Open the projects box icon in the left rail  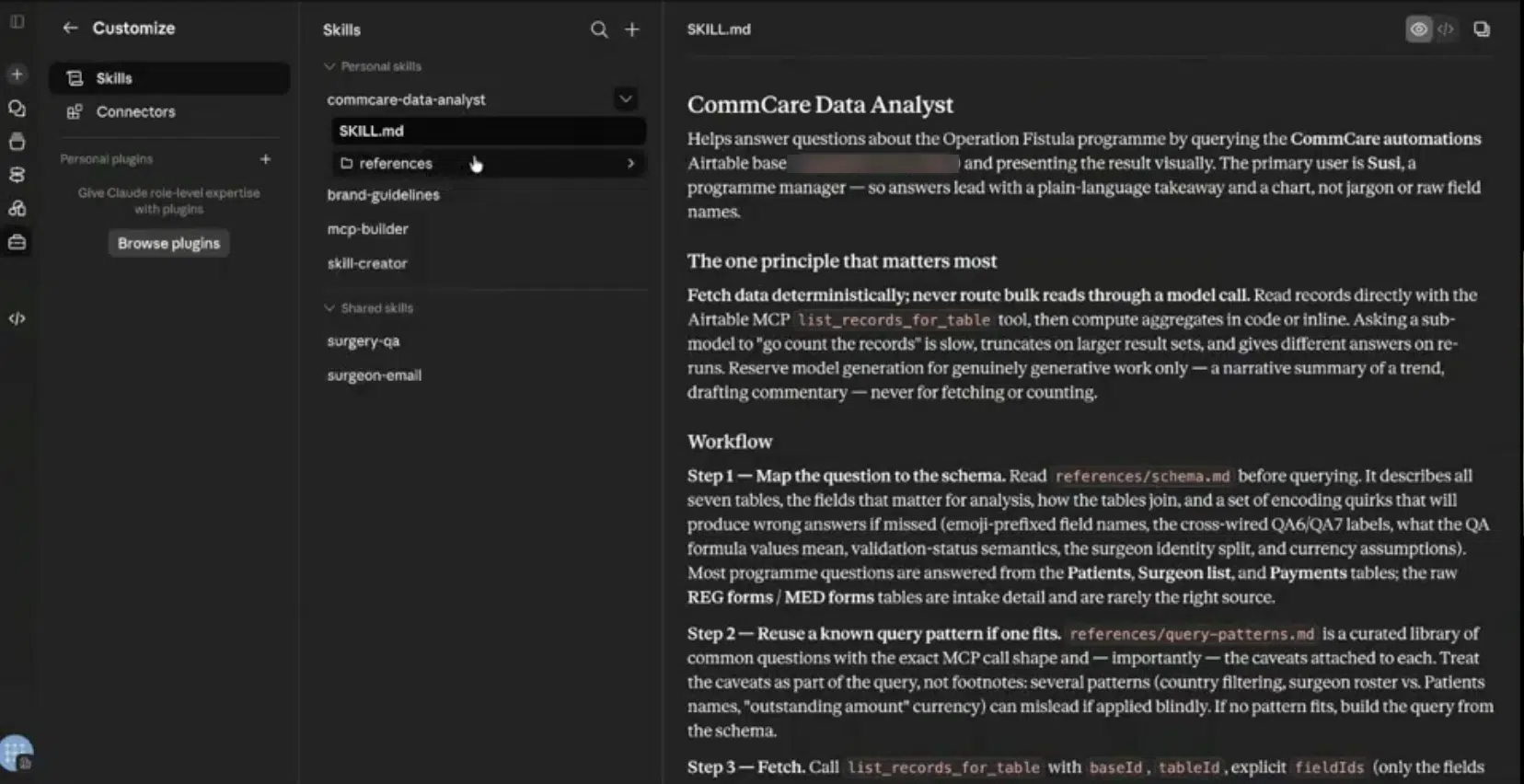(17, 142)
